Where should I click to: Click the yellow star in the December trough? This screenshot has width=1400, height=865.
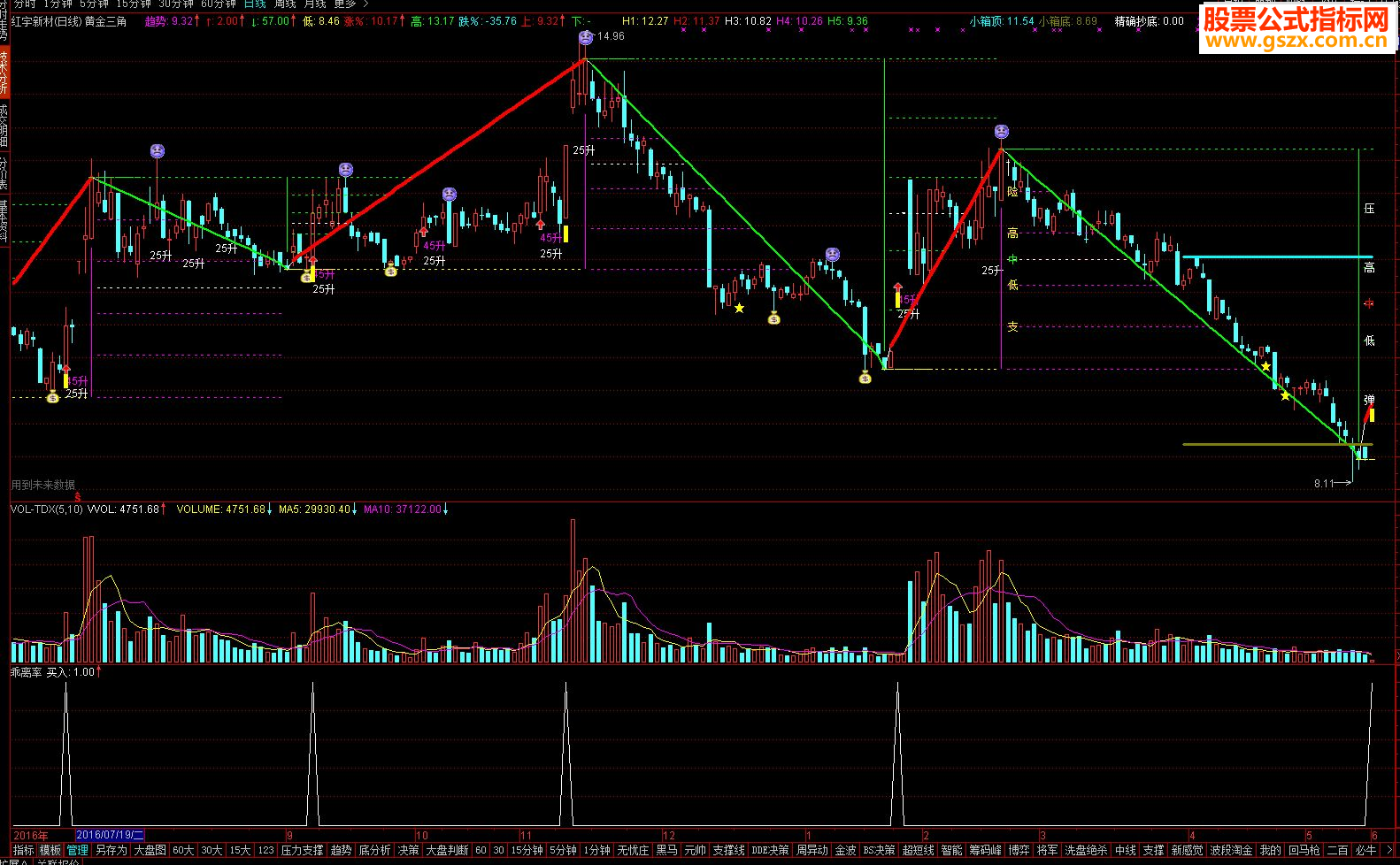coord(739,308)
